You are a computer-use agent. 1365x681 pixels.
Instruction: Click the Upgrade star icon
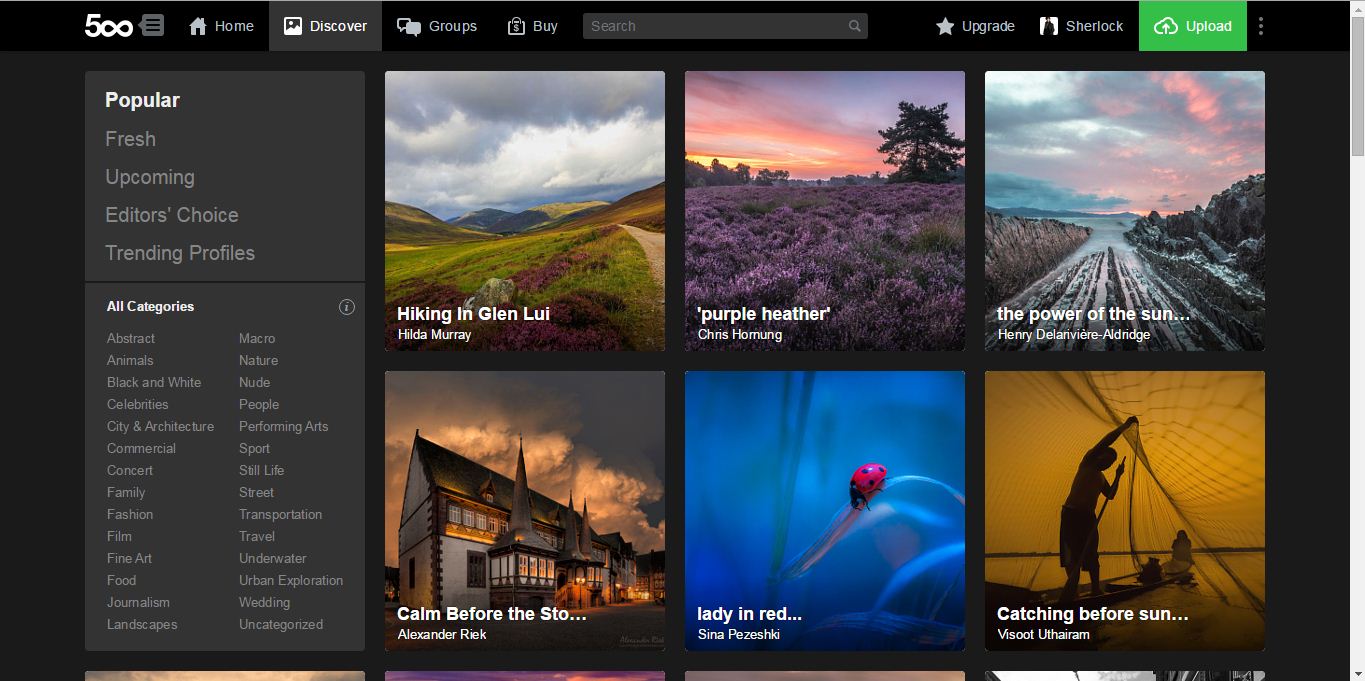pyautogui.click(x=946, y=26)
